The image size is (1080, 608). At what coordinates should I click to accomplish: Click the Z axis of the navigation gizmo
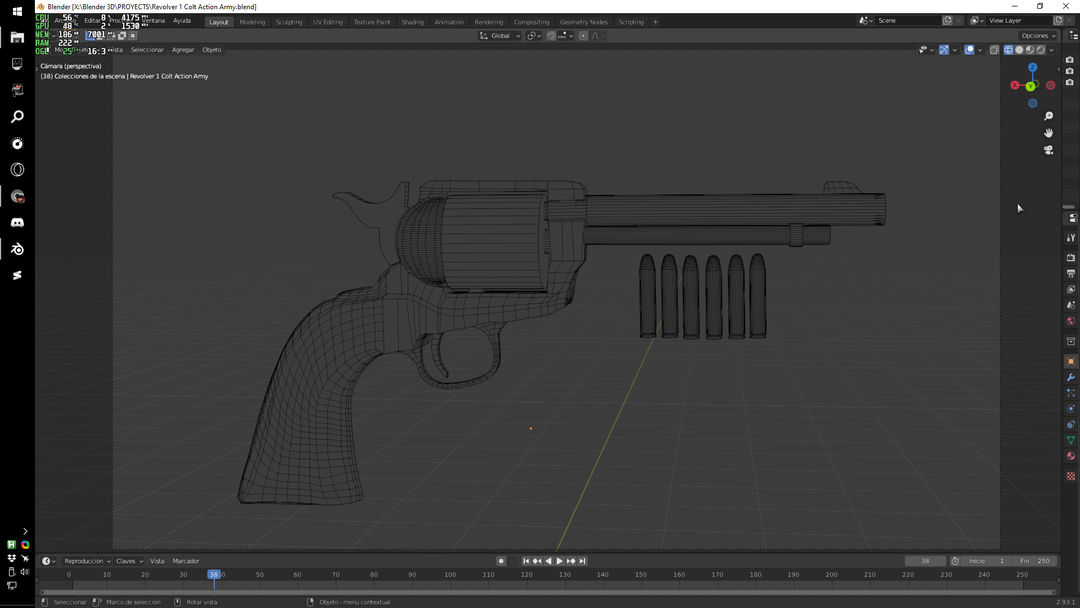(1033, 67)
